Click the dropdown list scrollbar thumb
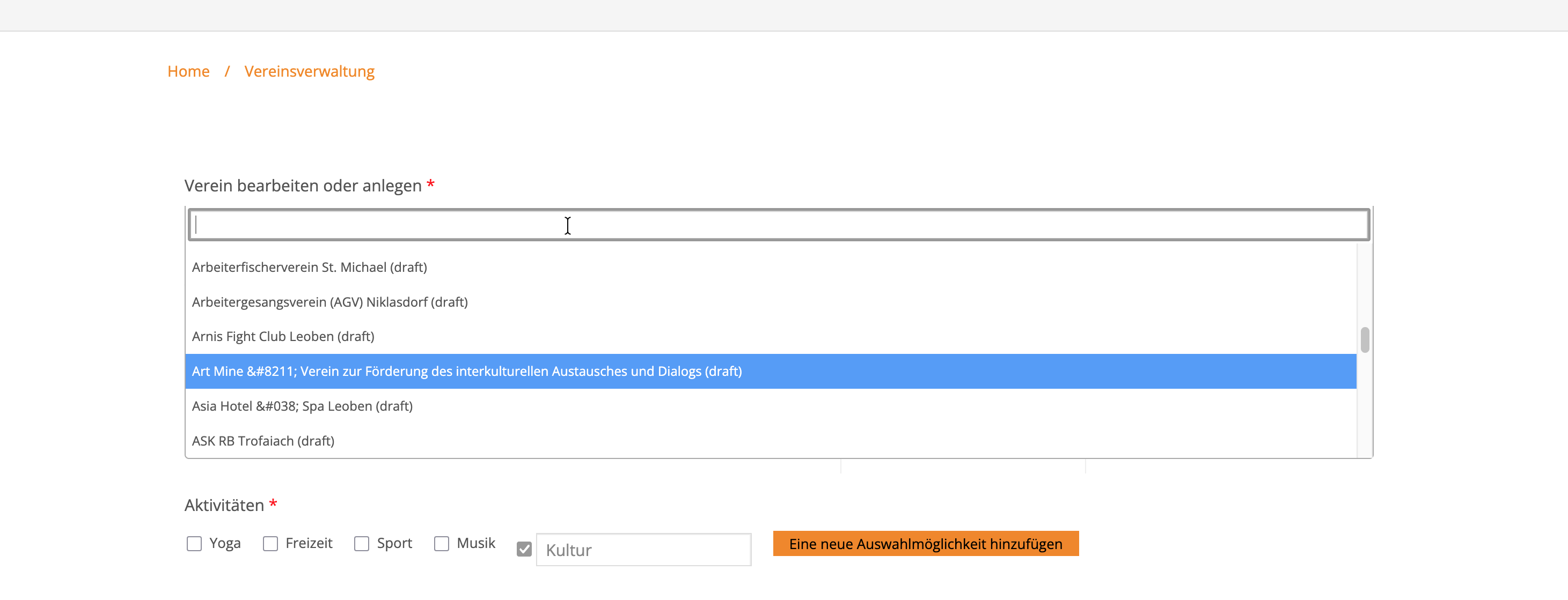The width and height of the screenshot is (1568, 600). pyautogui.click(x=1365, y=339)
